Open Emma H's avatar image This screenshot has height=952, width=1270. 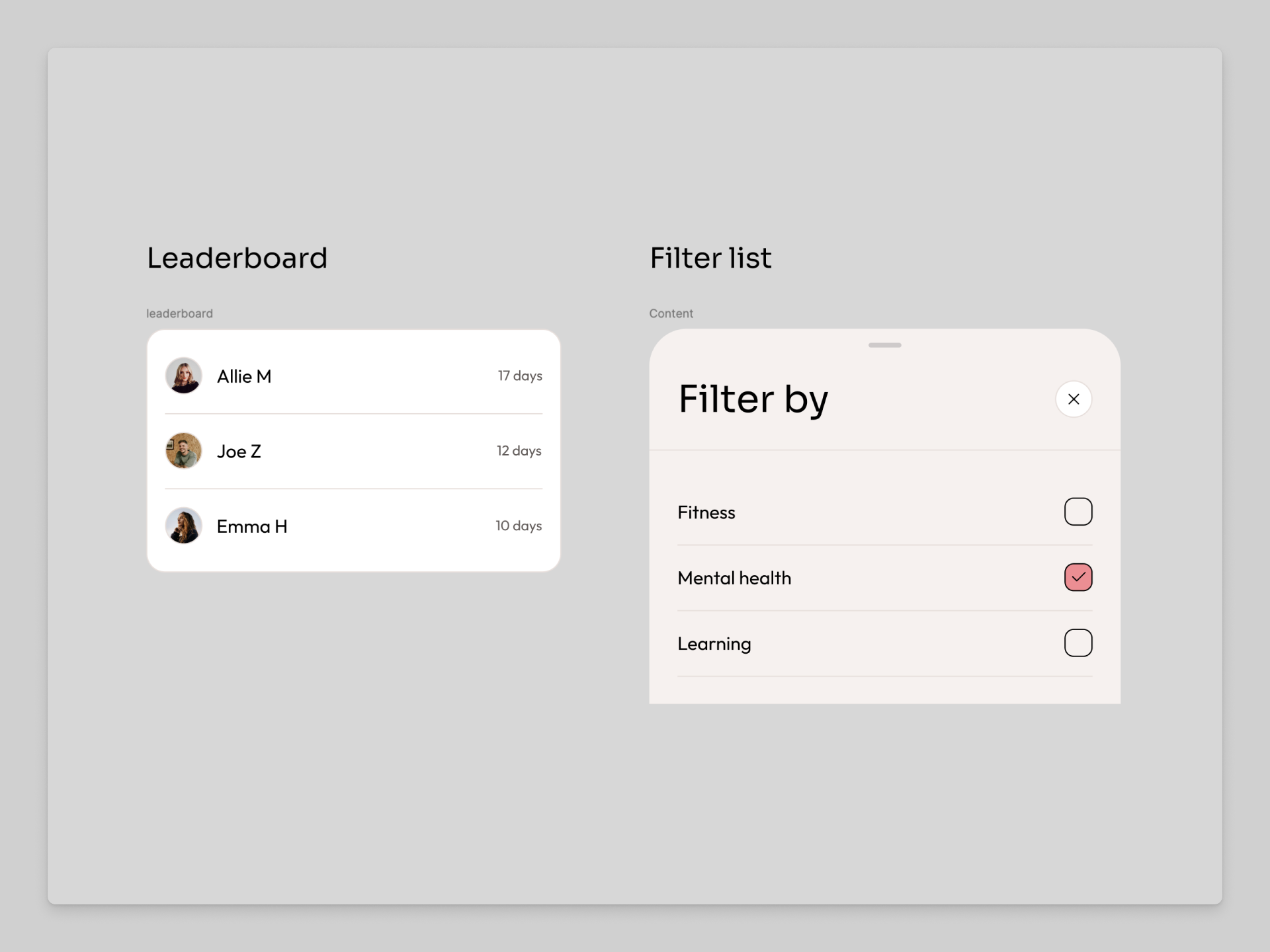pyautogui.click(x=183, y=526)
